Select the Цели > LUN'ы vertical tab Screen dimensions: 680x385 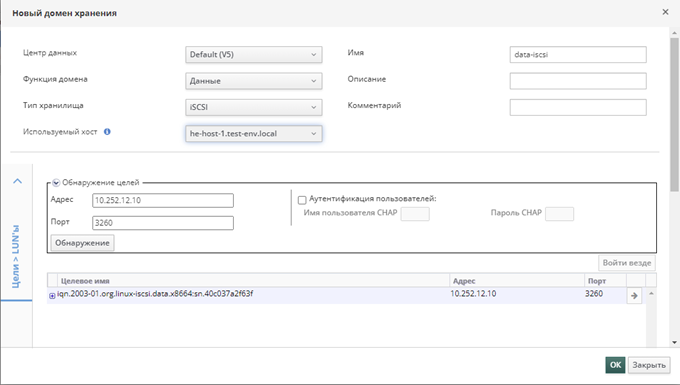click(x=16, y=256)
